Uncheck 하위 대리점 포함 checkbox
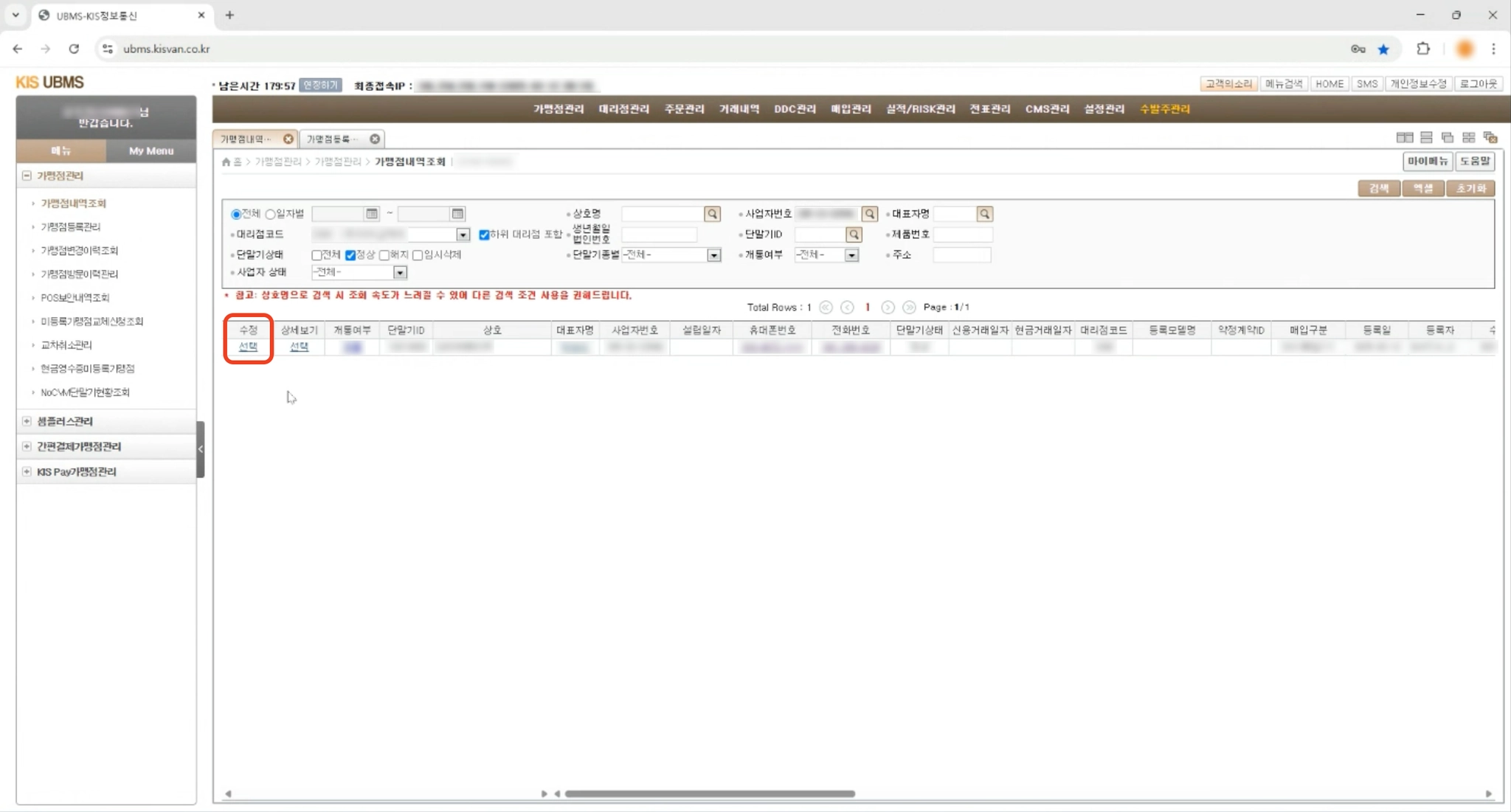The width and height of the screenshot is (1511, 812). coord(484,235)
